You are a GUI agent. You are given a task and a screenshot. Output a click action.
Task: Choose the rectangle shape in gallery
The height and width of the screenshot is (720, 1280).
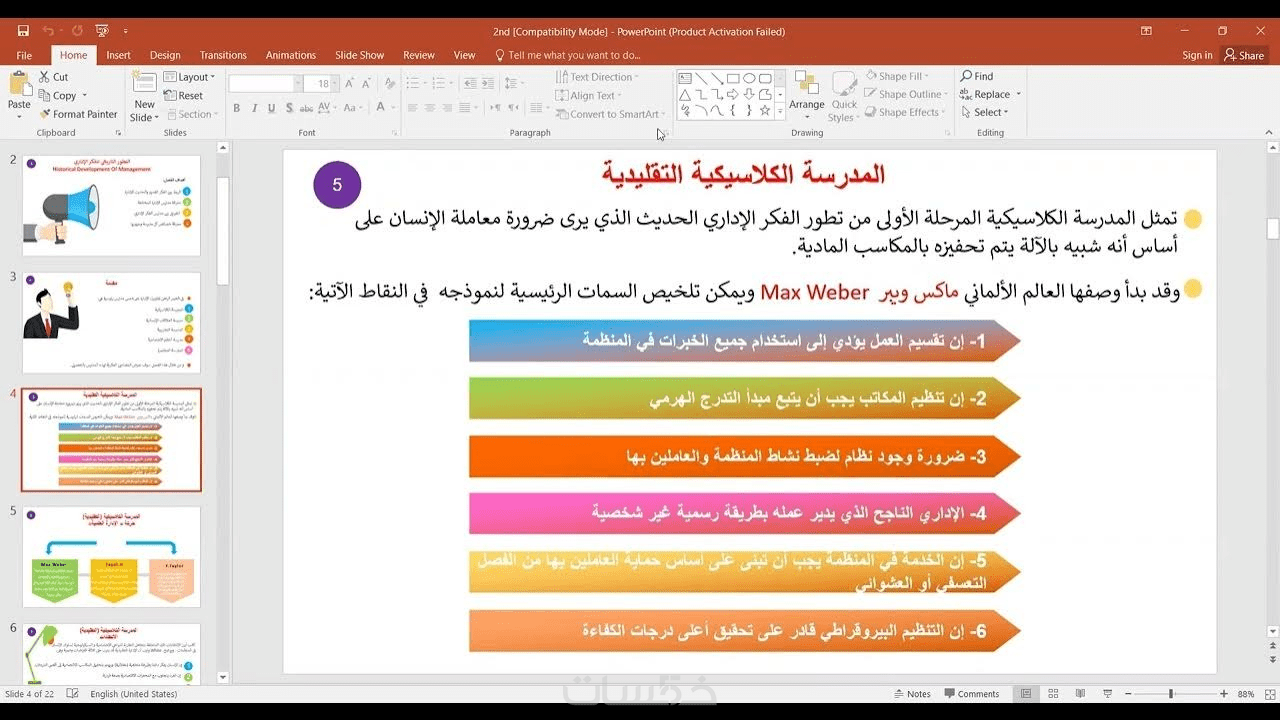tap(733, 78)
